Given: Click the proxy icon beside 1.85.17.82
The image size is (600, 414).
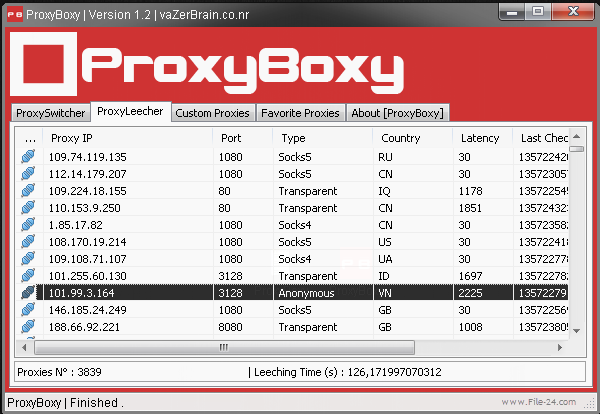Looking at the screenshot, I should tap(28, 225).
